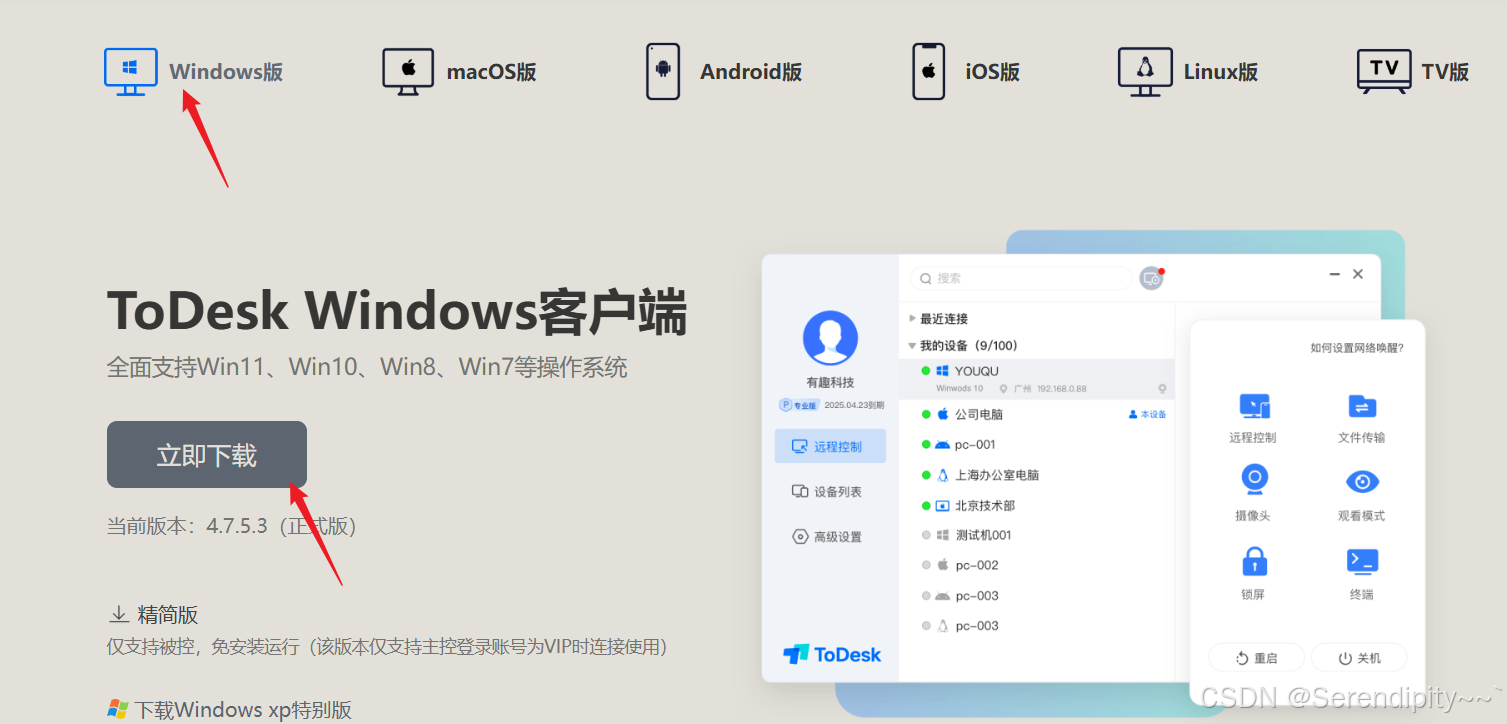
Task: Select the Windows版 tab label
Action: [x=226, y=72]
